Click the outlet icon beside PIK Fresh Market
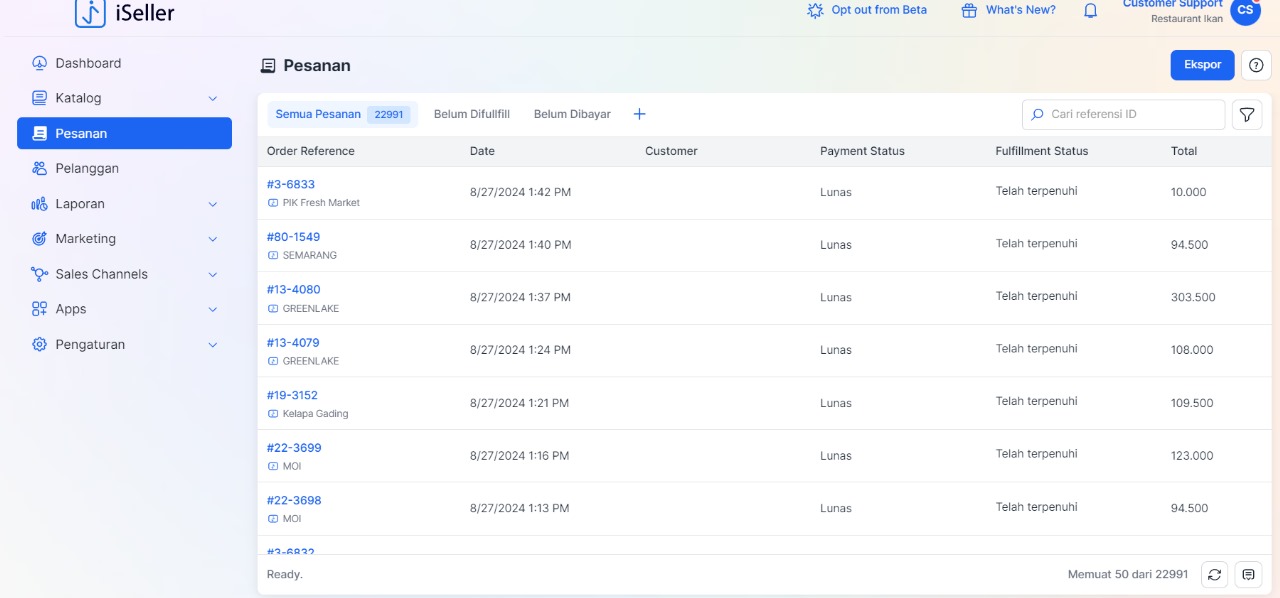The height and width of the screenshot is (598, 1280). [x=273, y=203]
